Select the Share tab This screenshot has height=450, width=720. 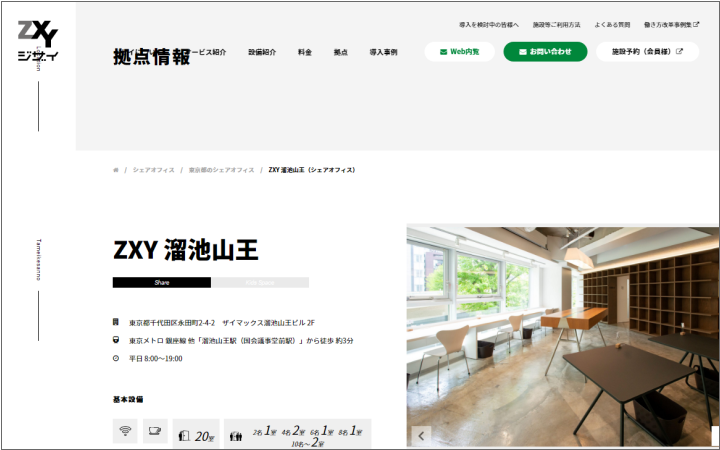pos(162,282)
